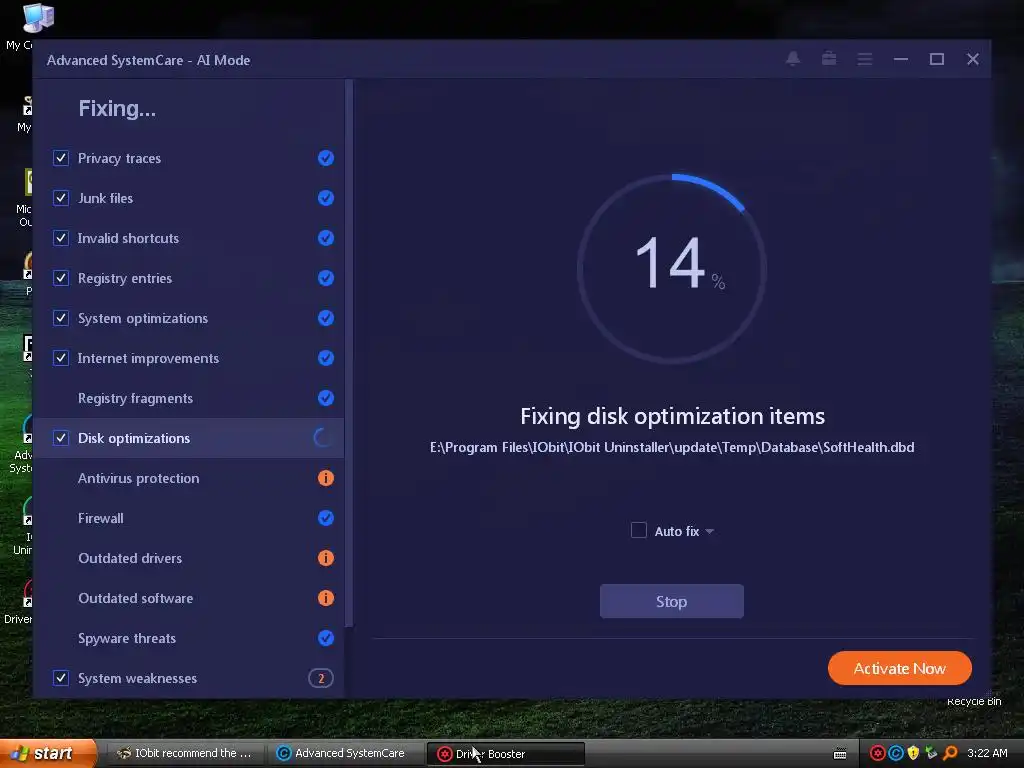The width and height of the screenshot is (1024, 768).
Task: Expand the Auto fix dropdown arrow
Action: point(710,532)
